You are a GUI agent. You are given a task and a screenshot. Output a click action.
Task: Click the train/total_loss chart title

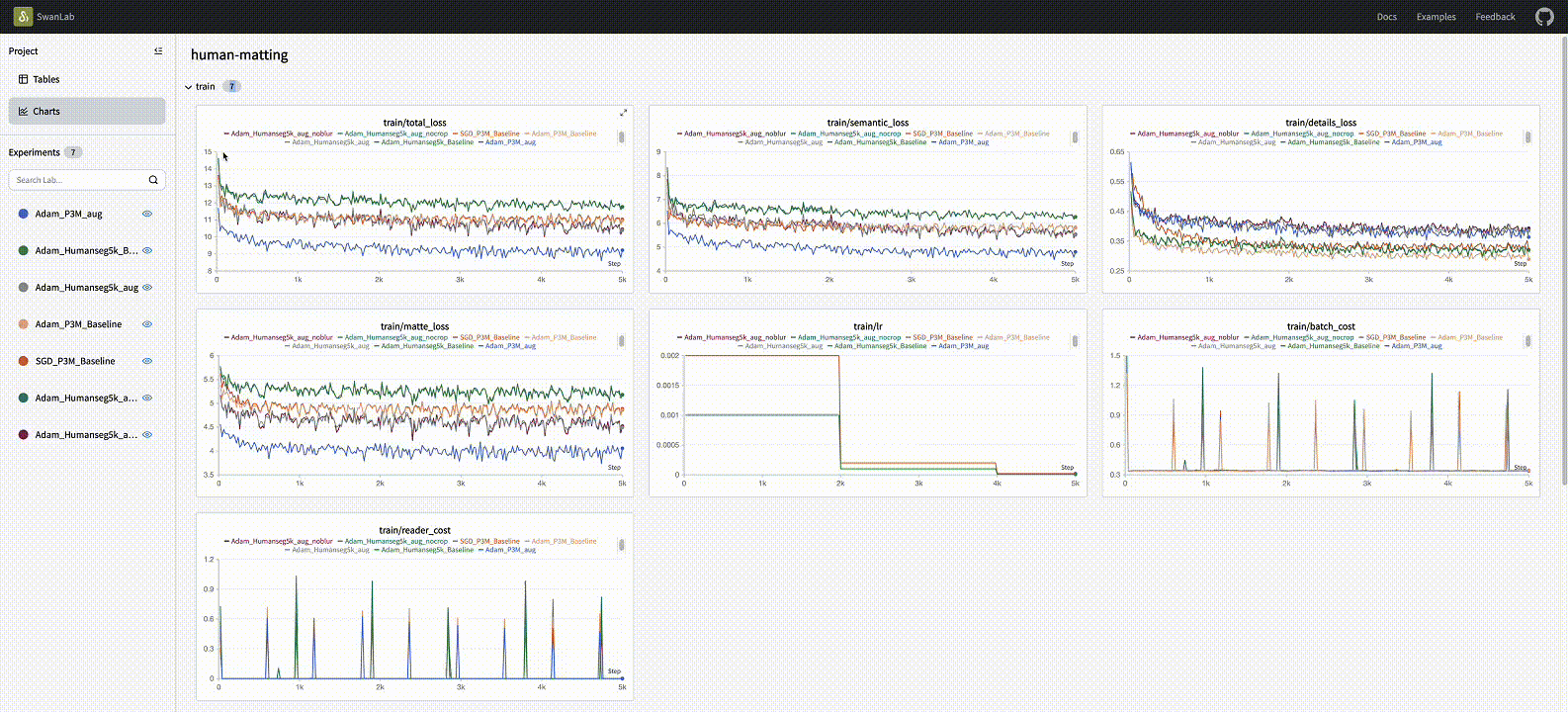414,123
